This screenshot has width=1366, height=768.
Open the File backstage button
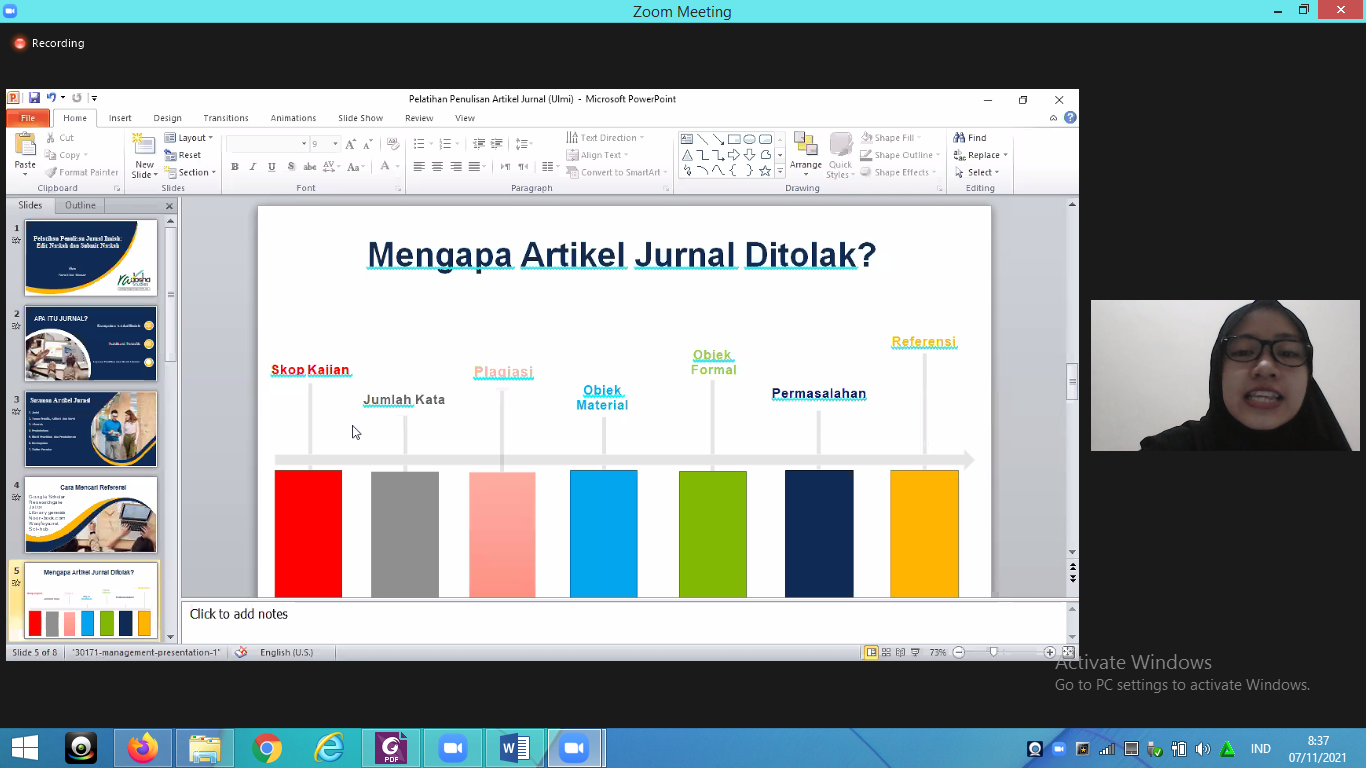(x=28, y=118)
